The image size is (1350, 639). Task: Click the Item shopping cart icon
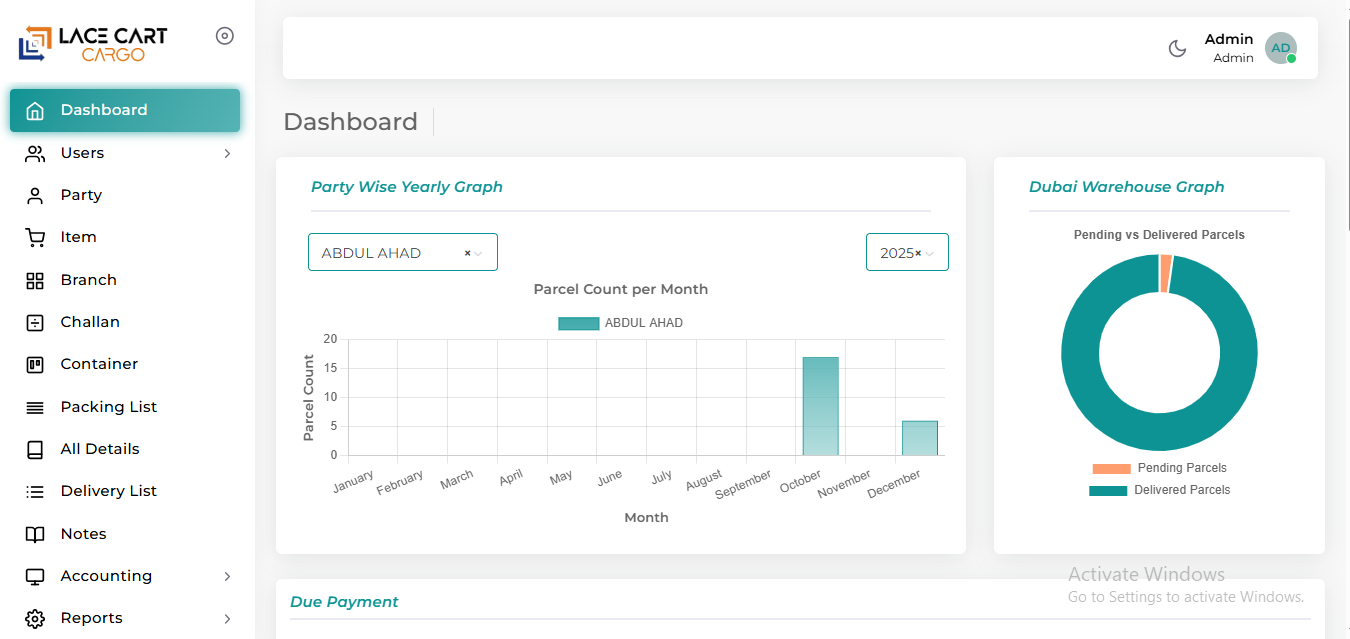pyautogui.click(x=35, y=237)
